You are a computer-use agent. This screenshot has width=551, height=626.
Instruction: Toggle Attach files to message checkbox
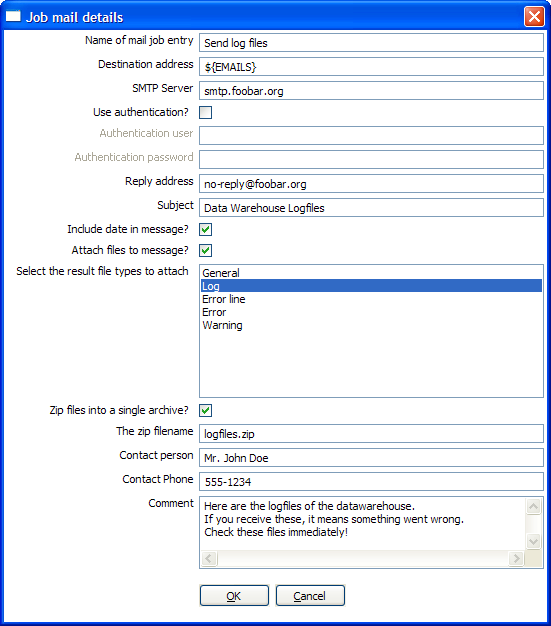(206, 250)
